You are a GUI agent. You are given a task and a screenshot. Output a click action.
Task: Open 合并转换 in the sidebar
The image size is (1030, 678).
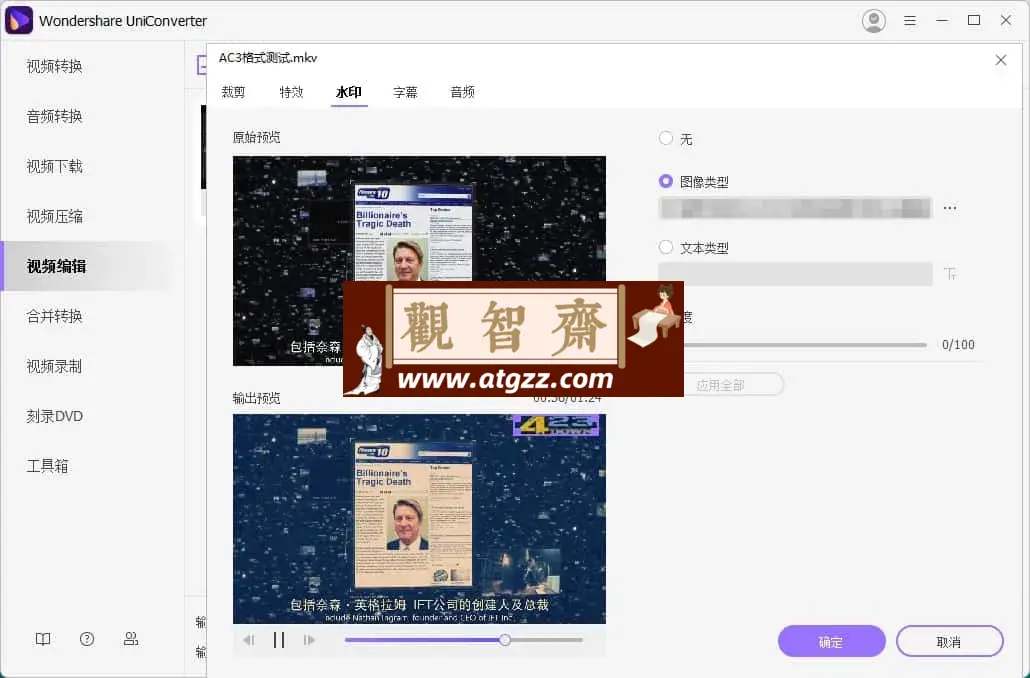pos(55,316)
